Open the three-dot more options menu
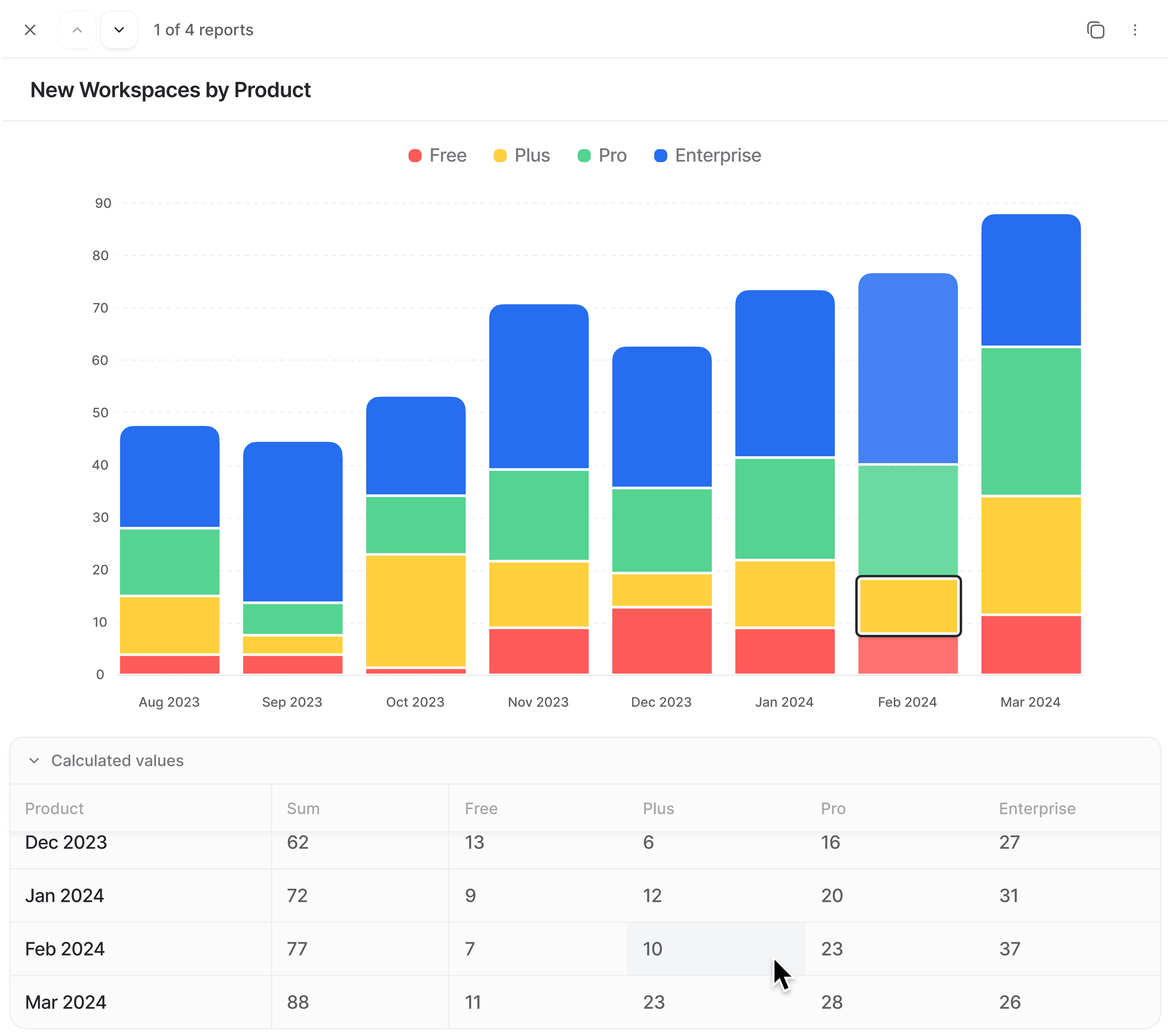Viewport: 1170px width, 1036px height. click(x=1135, y=30)
